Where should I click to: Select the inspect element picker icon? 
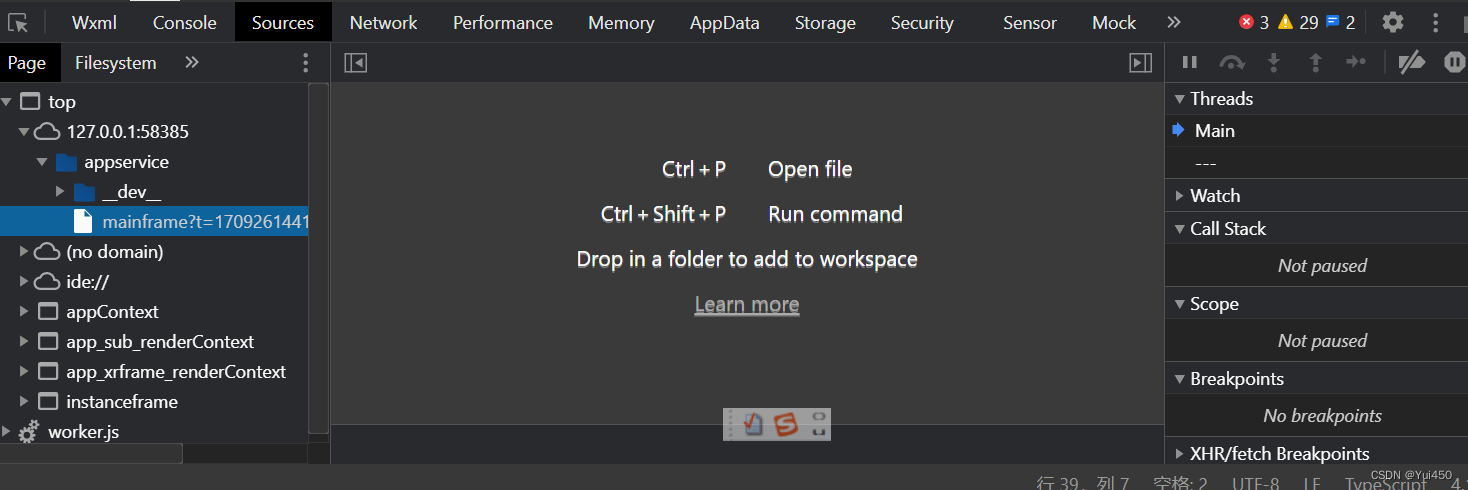point(18,22)
